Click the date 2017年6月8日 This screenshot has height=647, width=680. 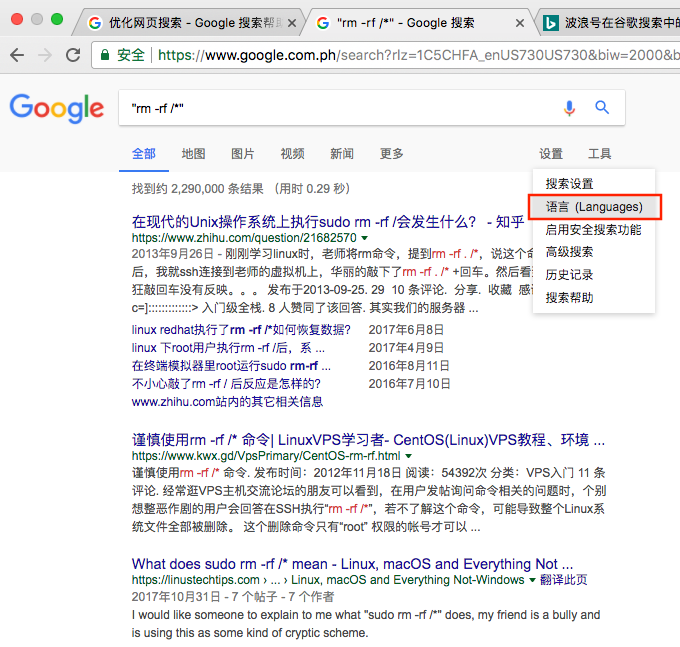tap(406, 330)
